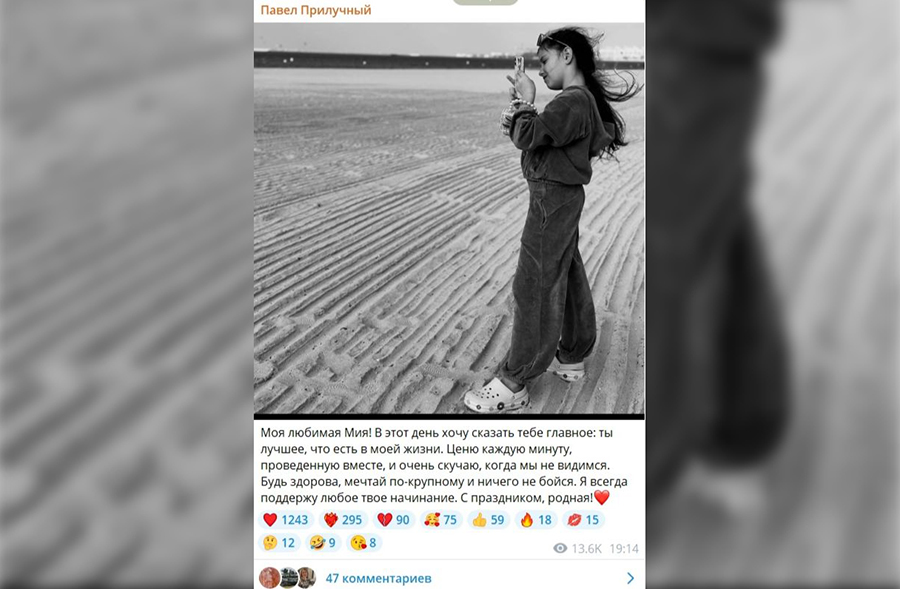Viewport: 900px width, 589px height.
Task: Add the flaming heart reaction showing 295
Action: pos(343,520)
